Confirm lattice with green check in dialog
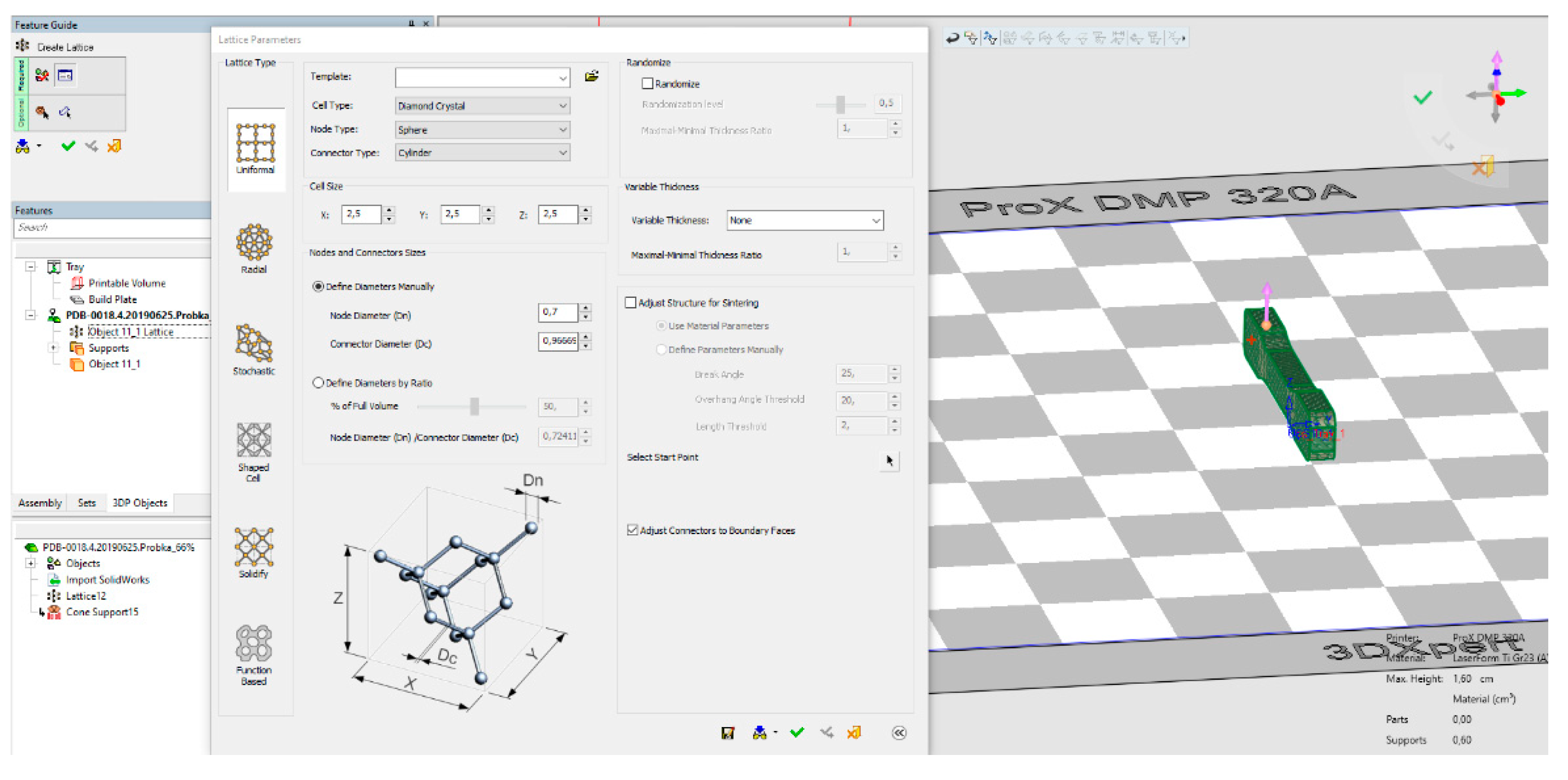Viewport: 1568px width, 780px height. point(797,732)
